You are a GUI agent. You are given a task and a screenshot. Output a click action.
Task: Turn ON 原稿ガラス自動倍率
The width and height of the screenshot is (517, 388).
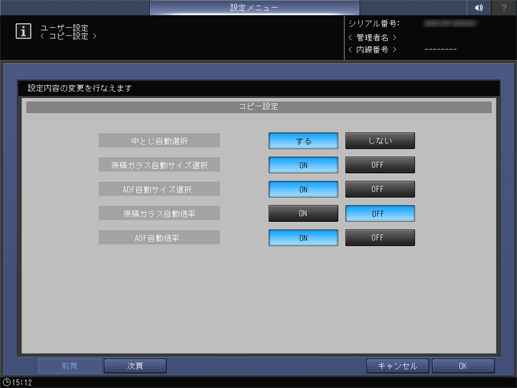pyautogui.click(x=303, y=213)
